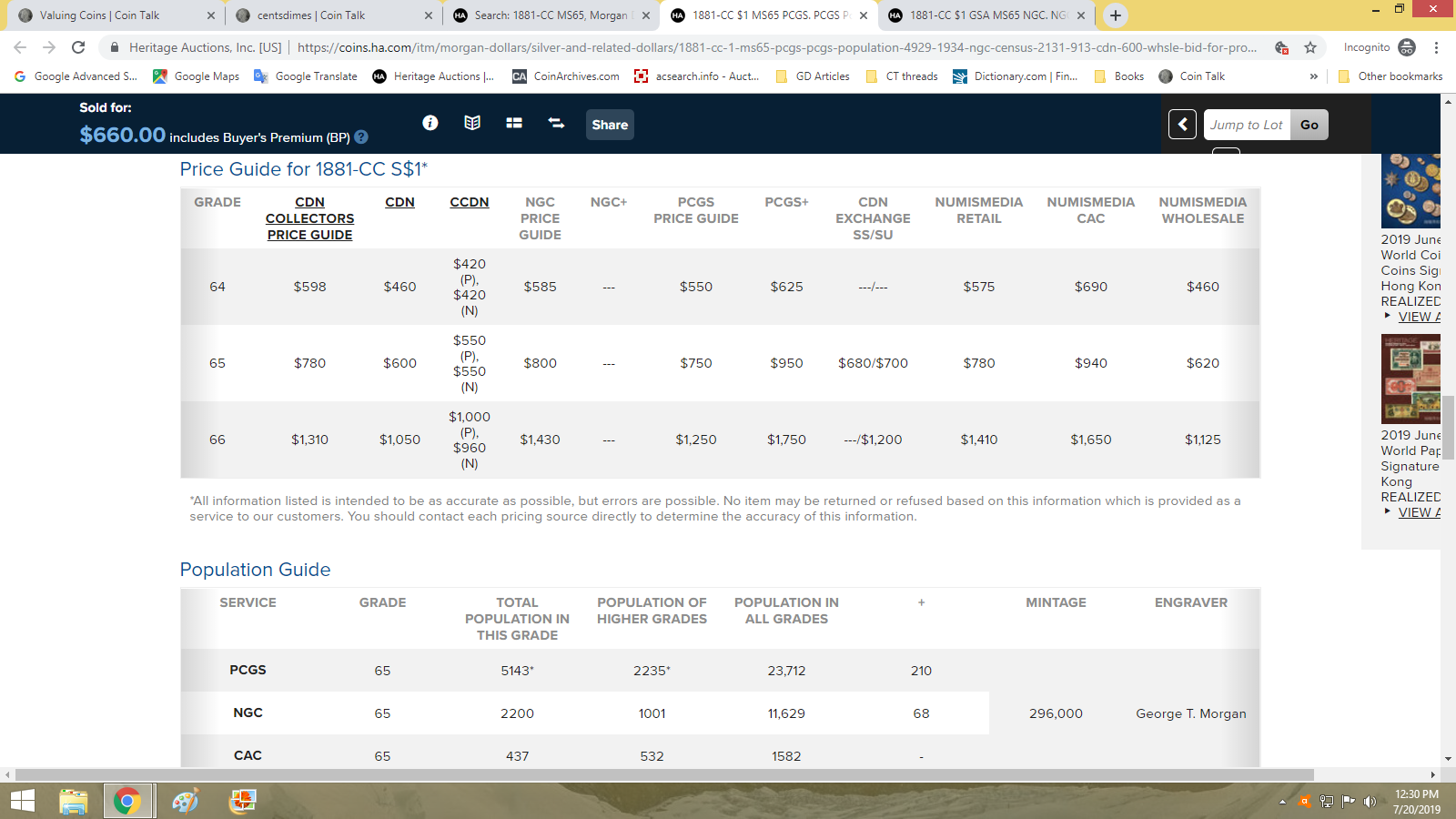Open Chrome from the Windows taskbar
Viewport: 1456px width, 819px height.
click(127, 801)
